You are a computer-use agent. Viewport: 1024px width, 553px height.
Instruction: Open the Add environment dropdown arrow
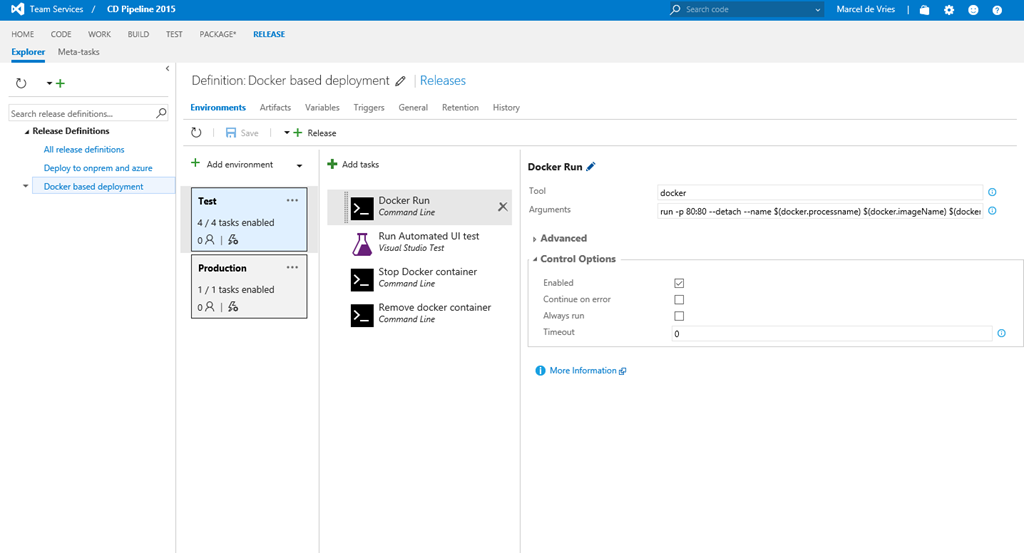[299, 165]
